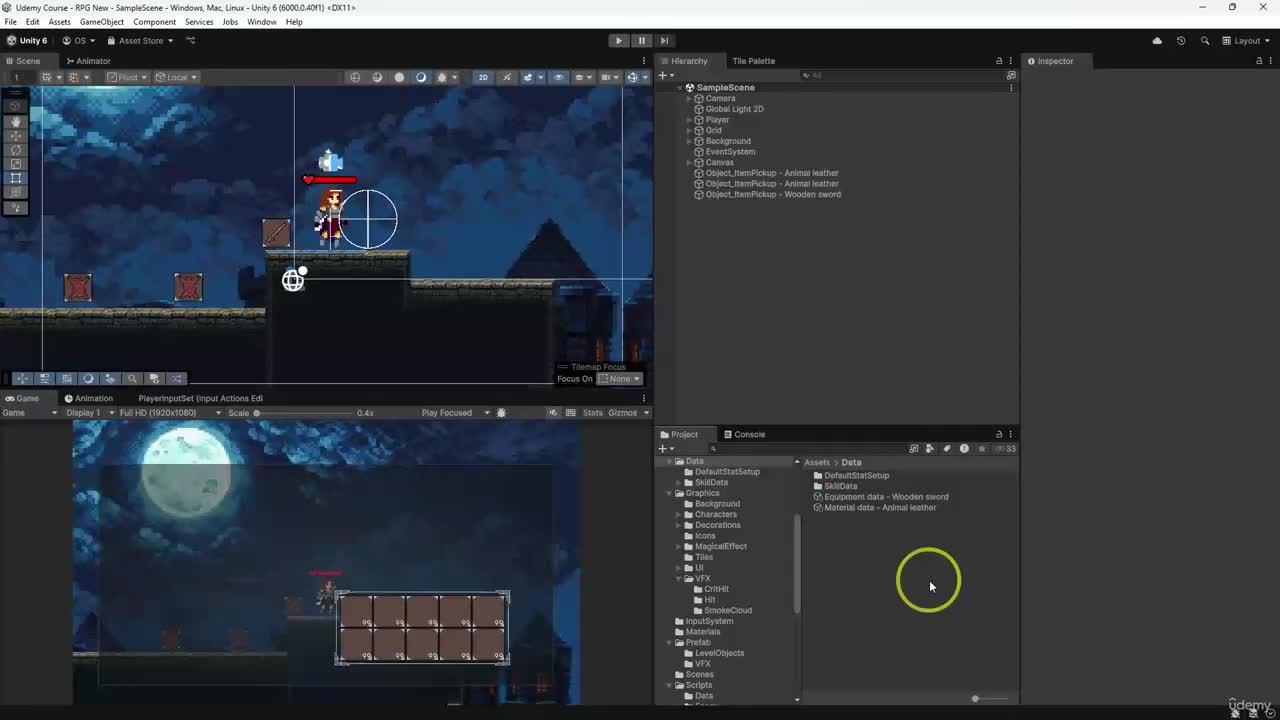
Task: Toggle hidden packages count in Project panel
Action: point(1008,449)
